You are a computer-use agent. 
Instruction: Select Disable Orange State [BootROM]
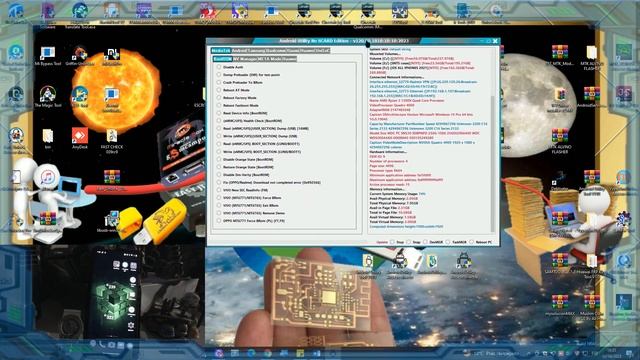[245, 159]
